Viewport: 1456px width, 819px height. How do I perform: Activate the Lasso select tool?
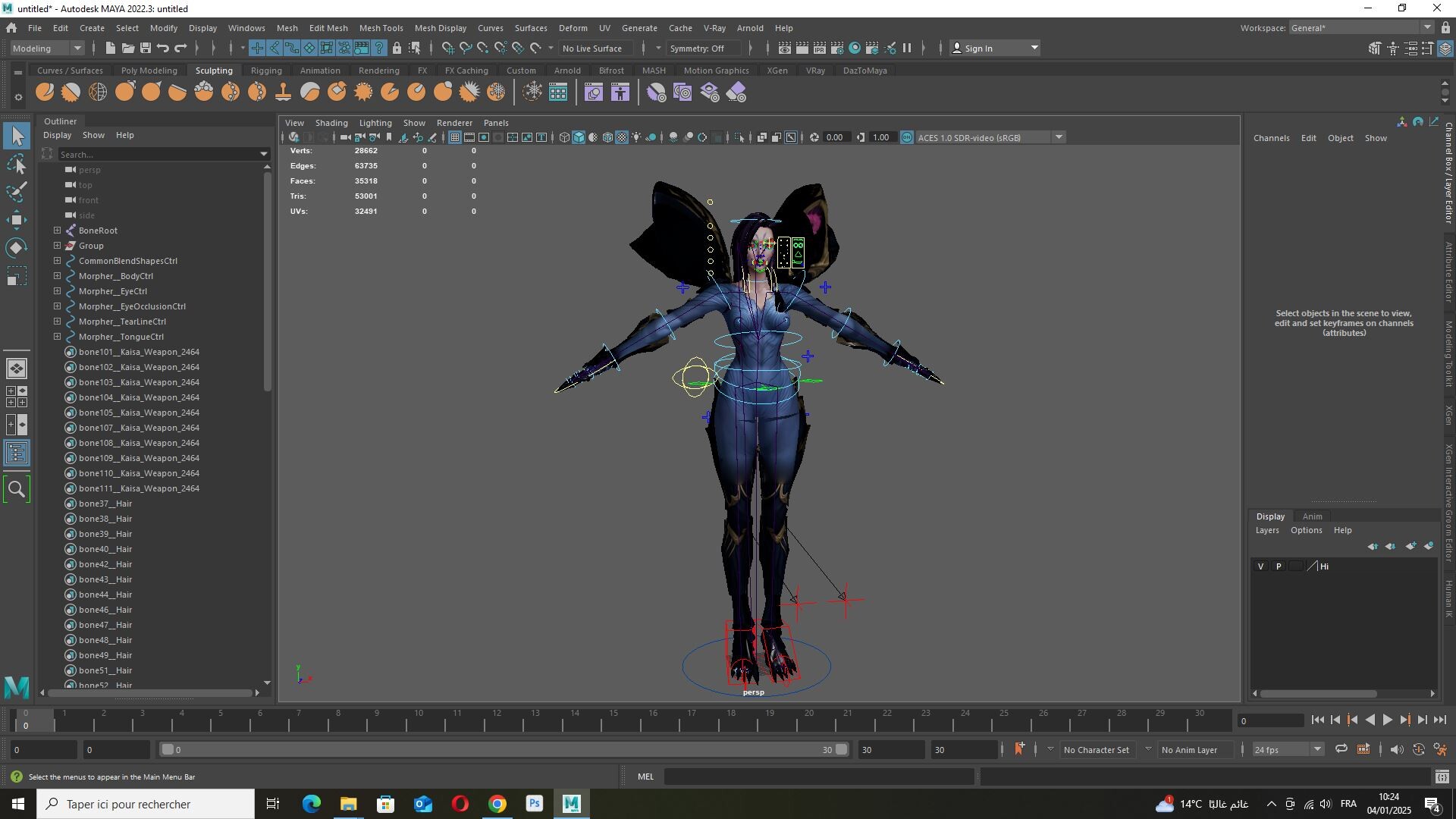(x=17, y=164)
